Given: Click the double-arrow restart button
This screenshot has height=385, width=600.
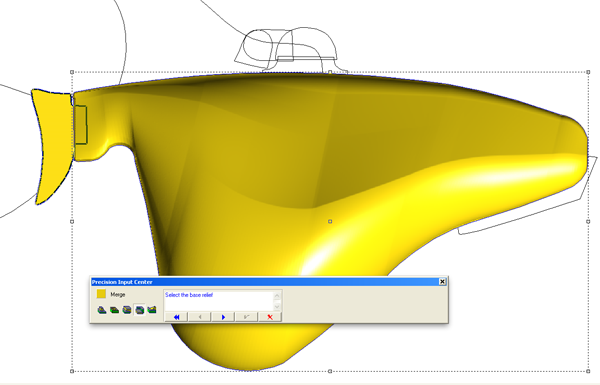Looking at the screenshot, I should (176, 317).
